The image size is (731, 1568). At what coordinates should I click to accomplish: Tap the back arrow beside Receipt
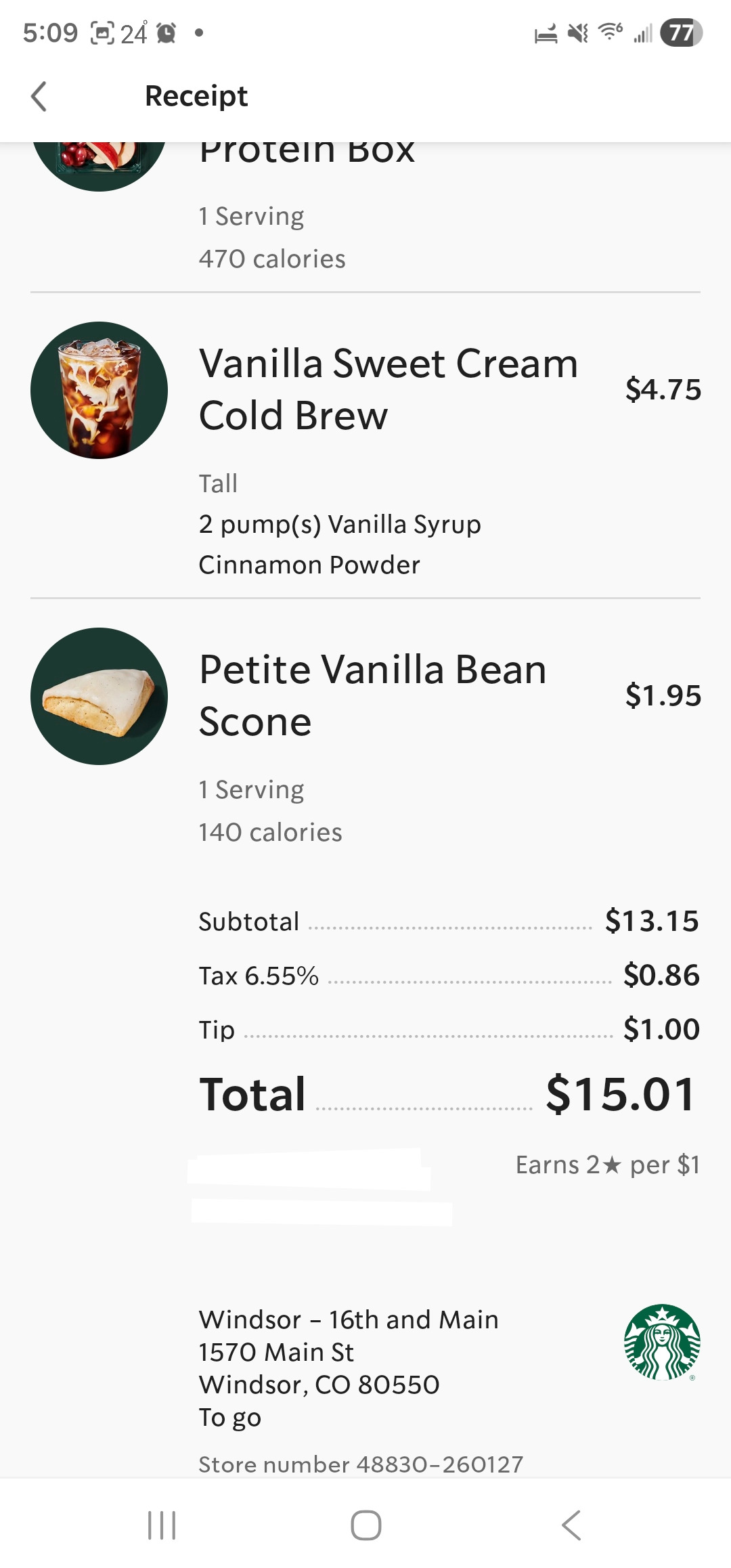click(39, 96)
